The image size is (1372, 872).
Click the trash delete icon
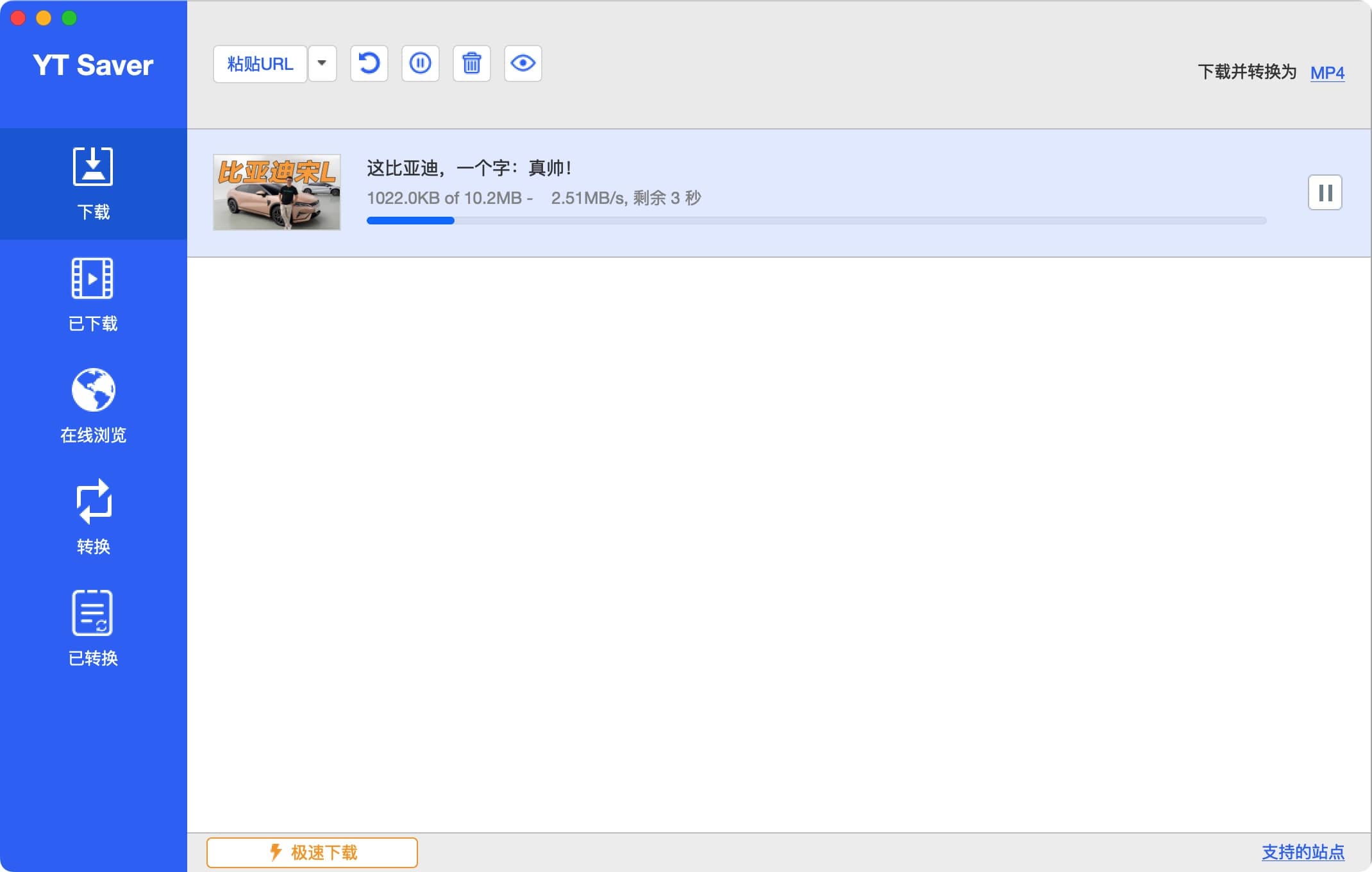[x=472, y=63]
